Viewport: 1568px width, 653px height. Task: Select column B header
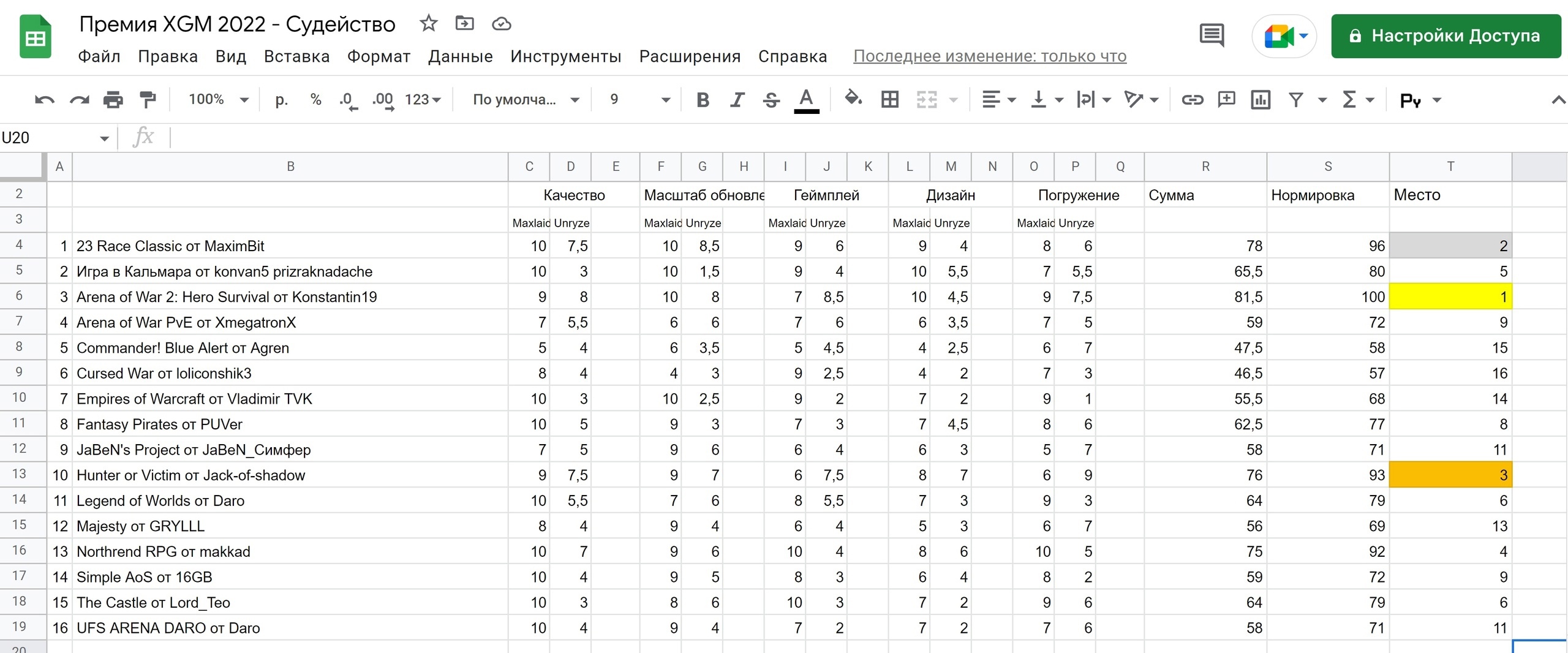tap(290, 167)
